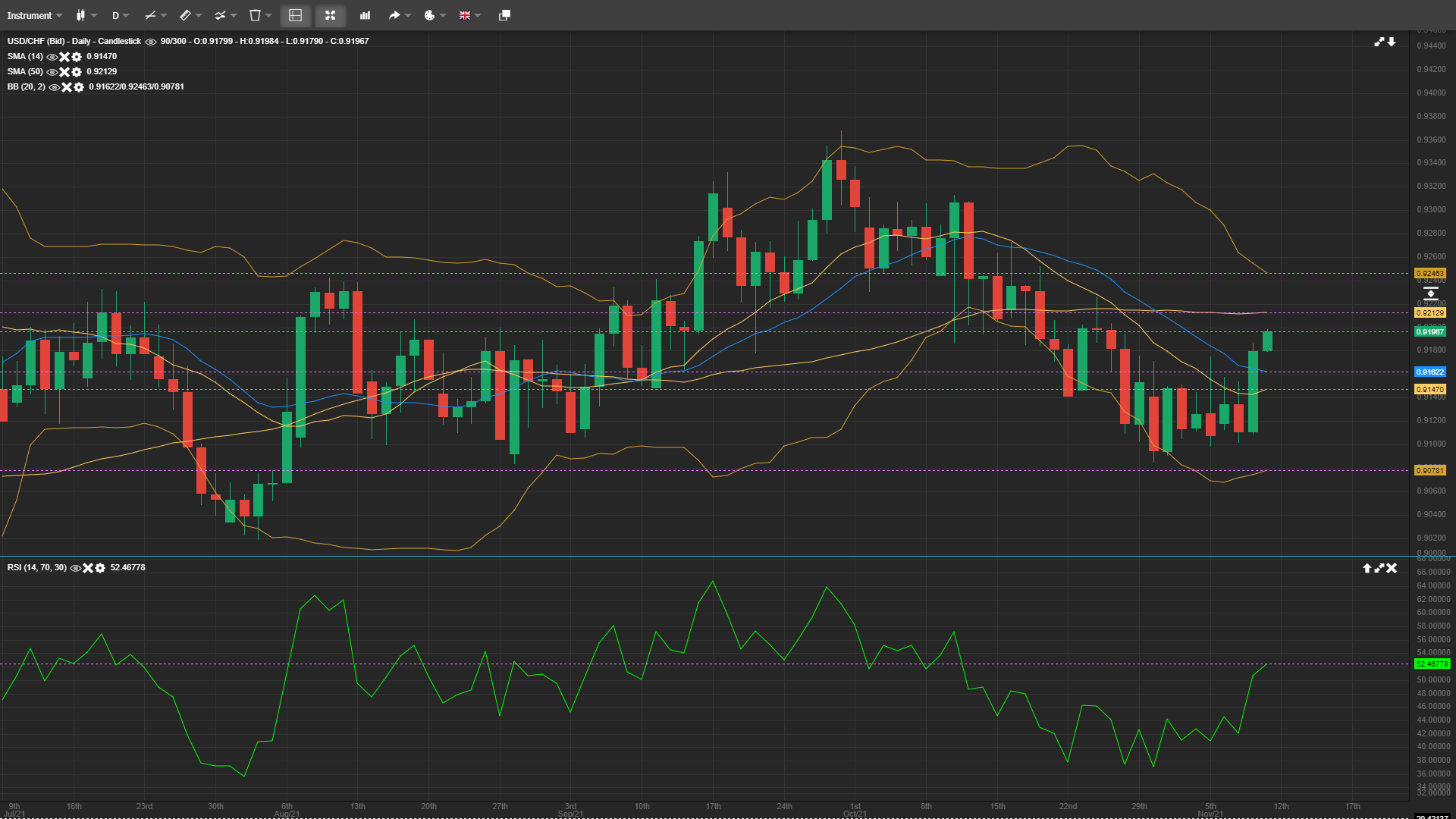Image resolution: width=1456 pixels, height=819 pixels.
Task: Maximize the main price chart panel
Action: (1379, 42)
